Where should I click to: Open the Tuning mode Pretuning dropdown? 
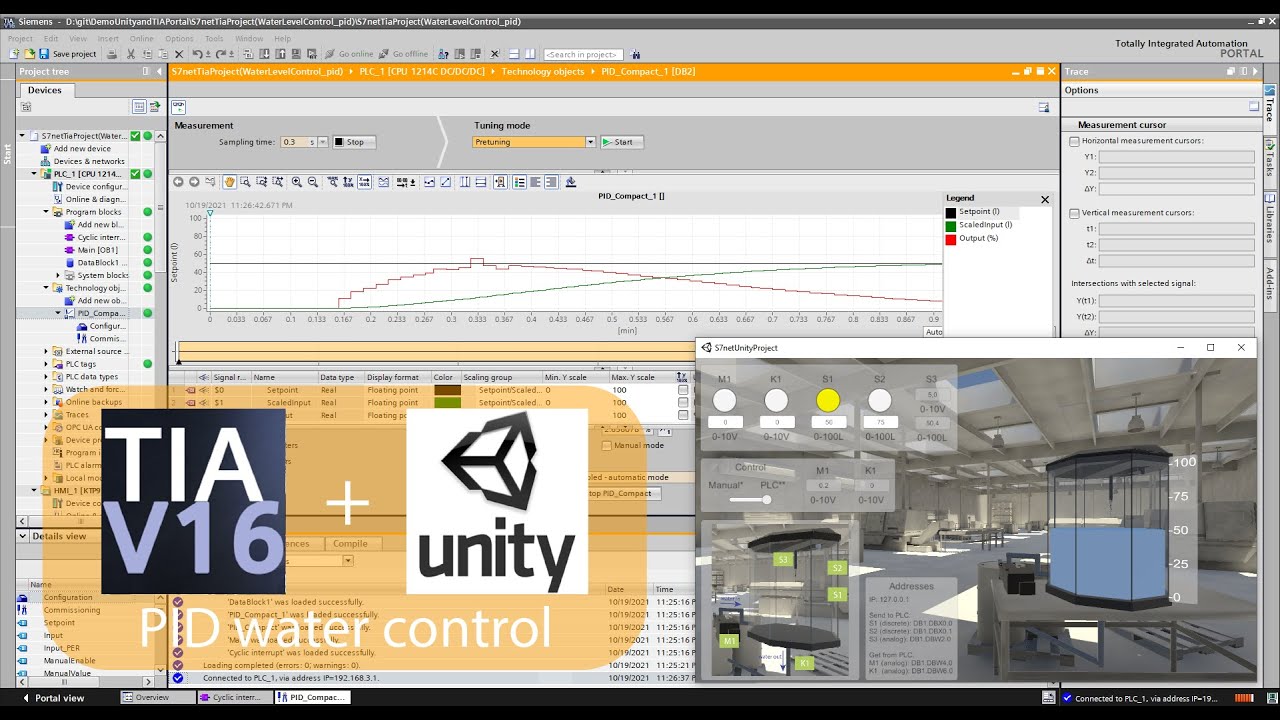click(x=590, y=142)
